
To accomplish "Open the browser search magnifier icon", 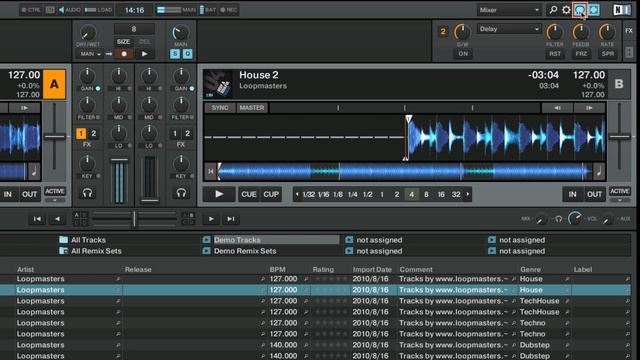I will point(553,9).
